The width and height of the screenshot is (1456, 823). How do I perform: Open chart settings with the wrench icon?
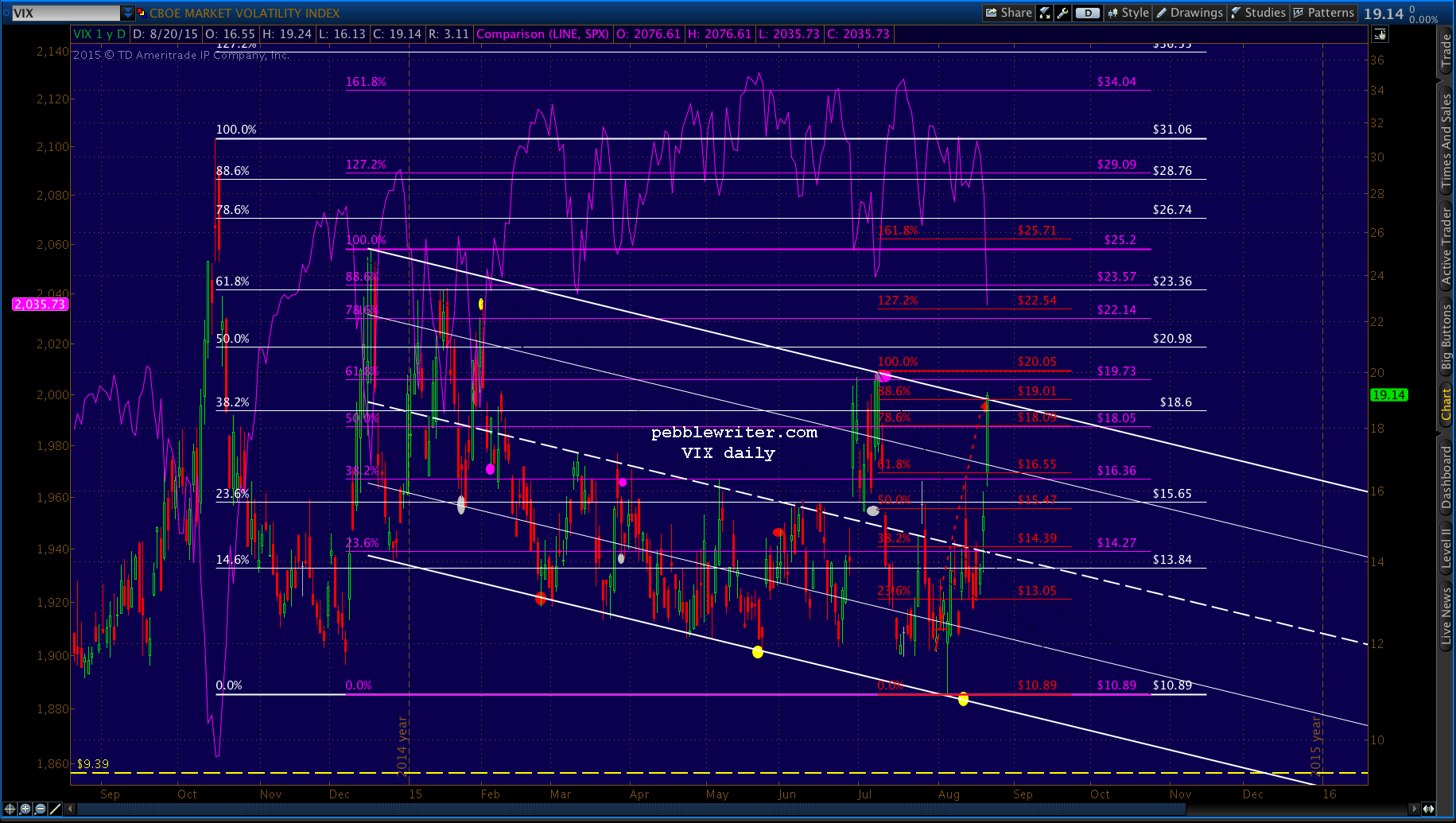point(1063,13)
